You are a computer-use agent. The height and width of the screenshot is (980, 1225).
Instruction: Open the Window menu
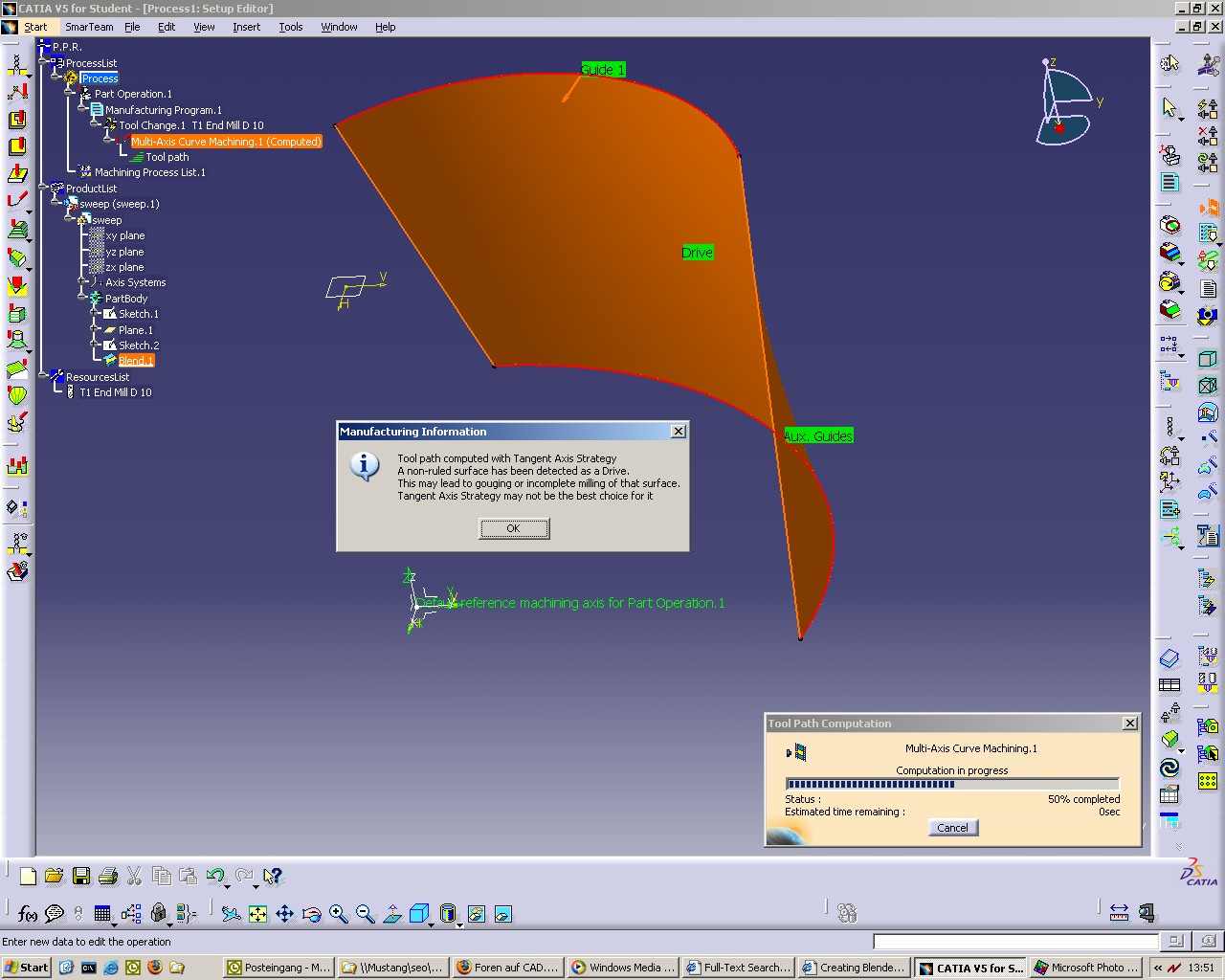tap(339, 27)
